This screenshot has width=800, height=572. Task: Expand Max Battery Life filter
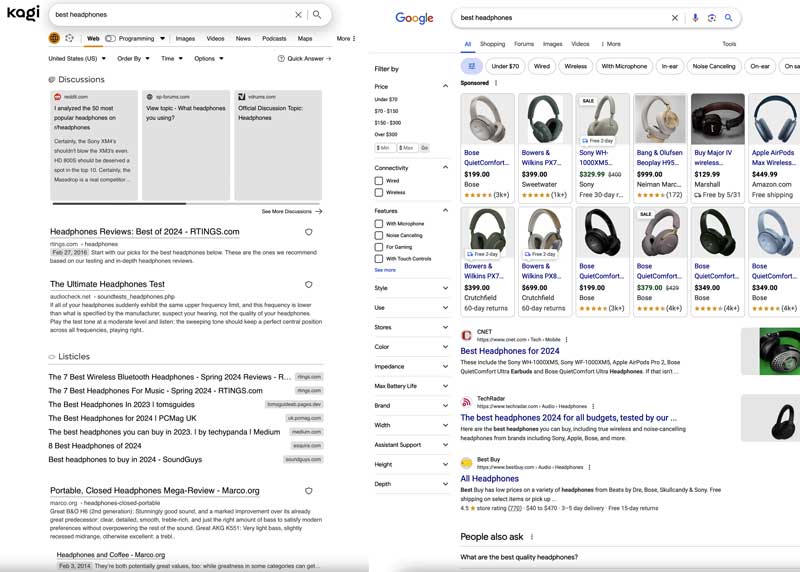pos(445,386)
